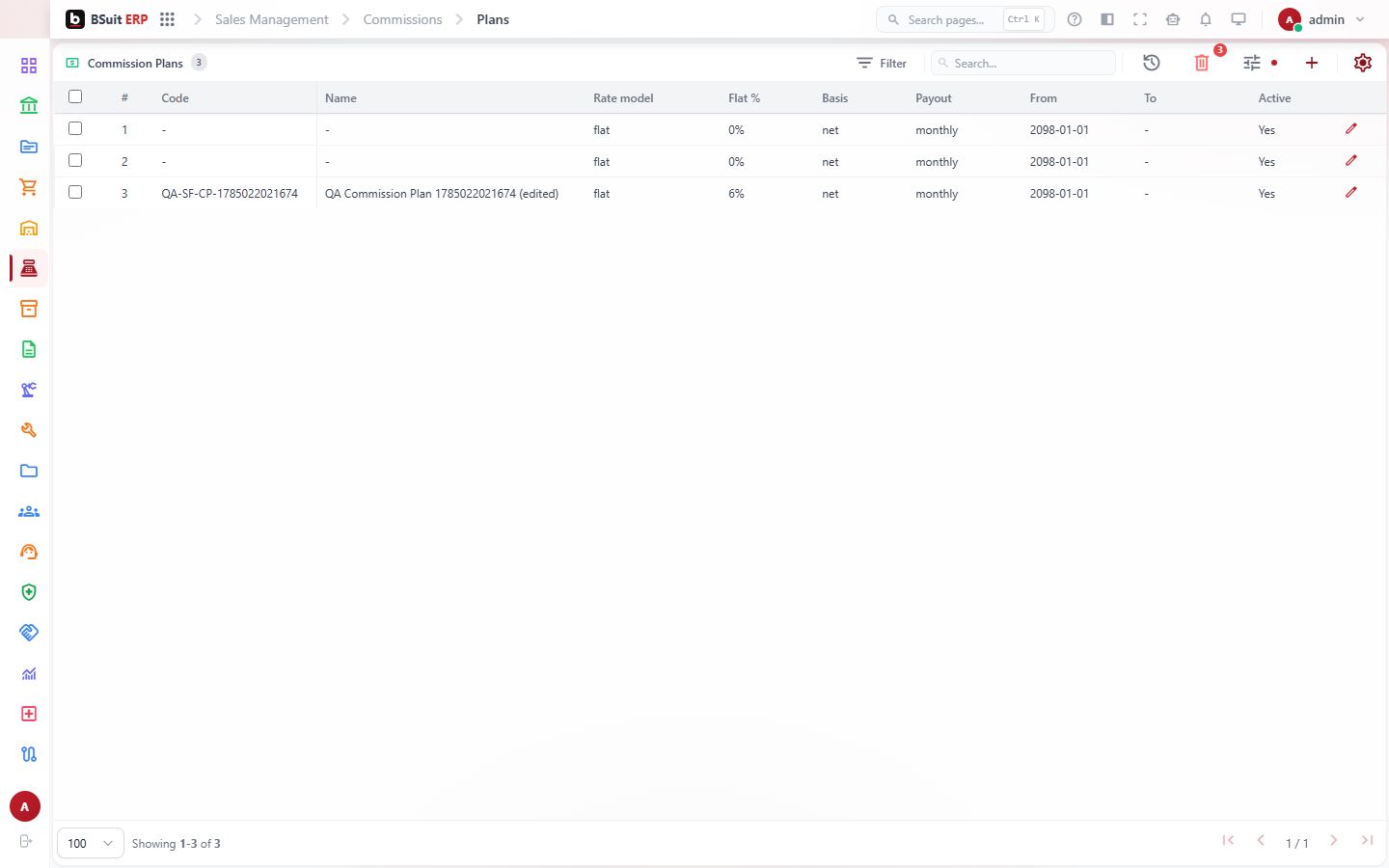Viewport: 1389px width, 868px height.
Task: Open the shopping cart sidebar icon
Action: click(29, 187)
